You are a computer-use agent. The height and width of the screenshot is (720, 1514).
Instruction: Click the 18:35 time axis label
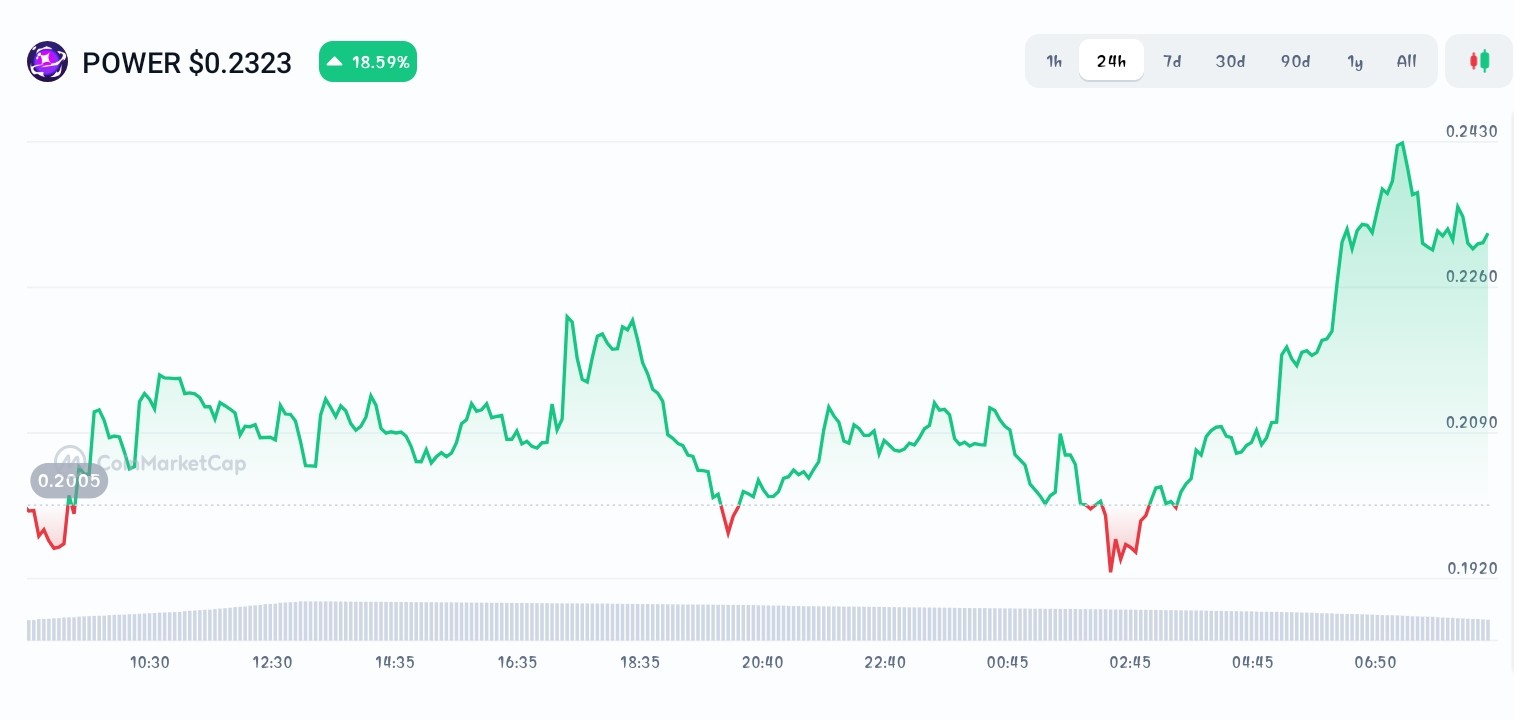(640, 662)
